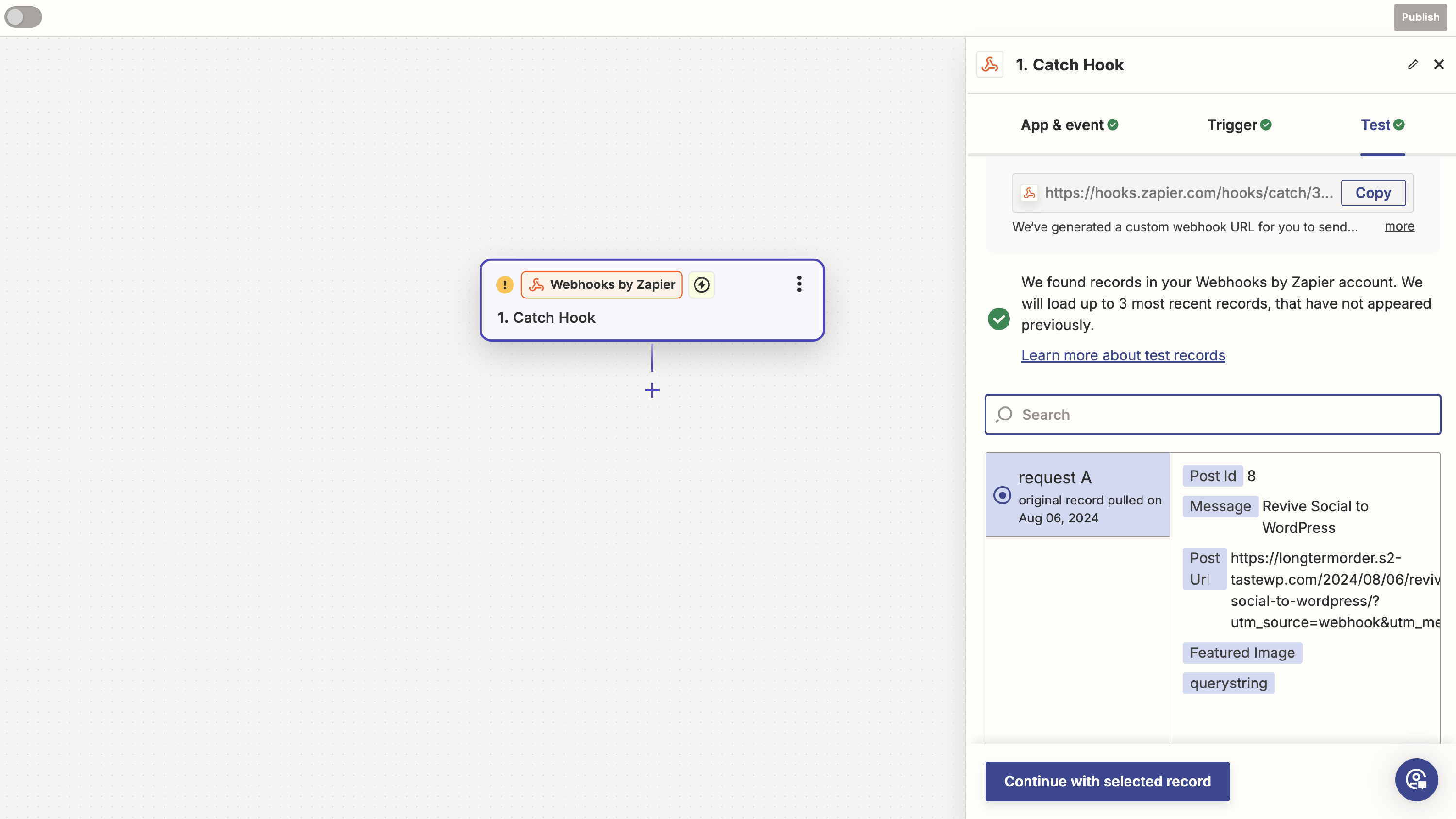Expand description with the more link
This screenshot has height=819, width=1456.
1399,226
